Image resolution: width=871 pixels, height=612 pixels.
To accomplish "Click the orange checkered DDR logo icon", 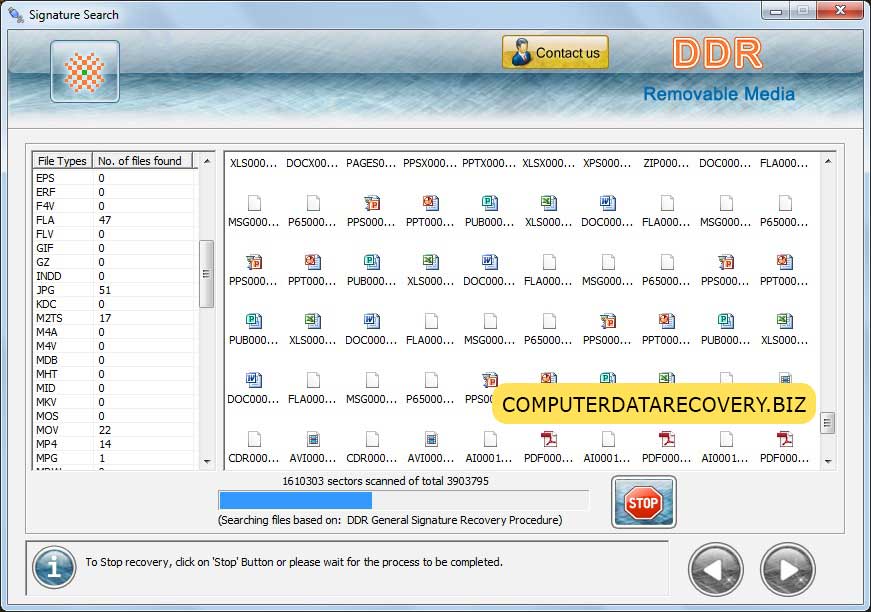I will (84, 72).
